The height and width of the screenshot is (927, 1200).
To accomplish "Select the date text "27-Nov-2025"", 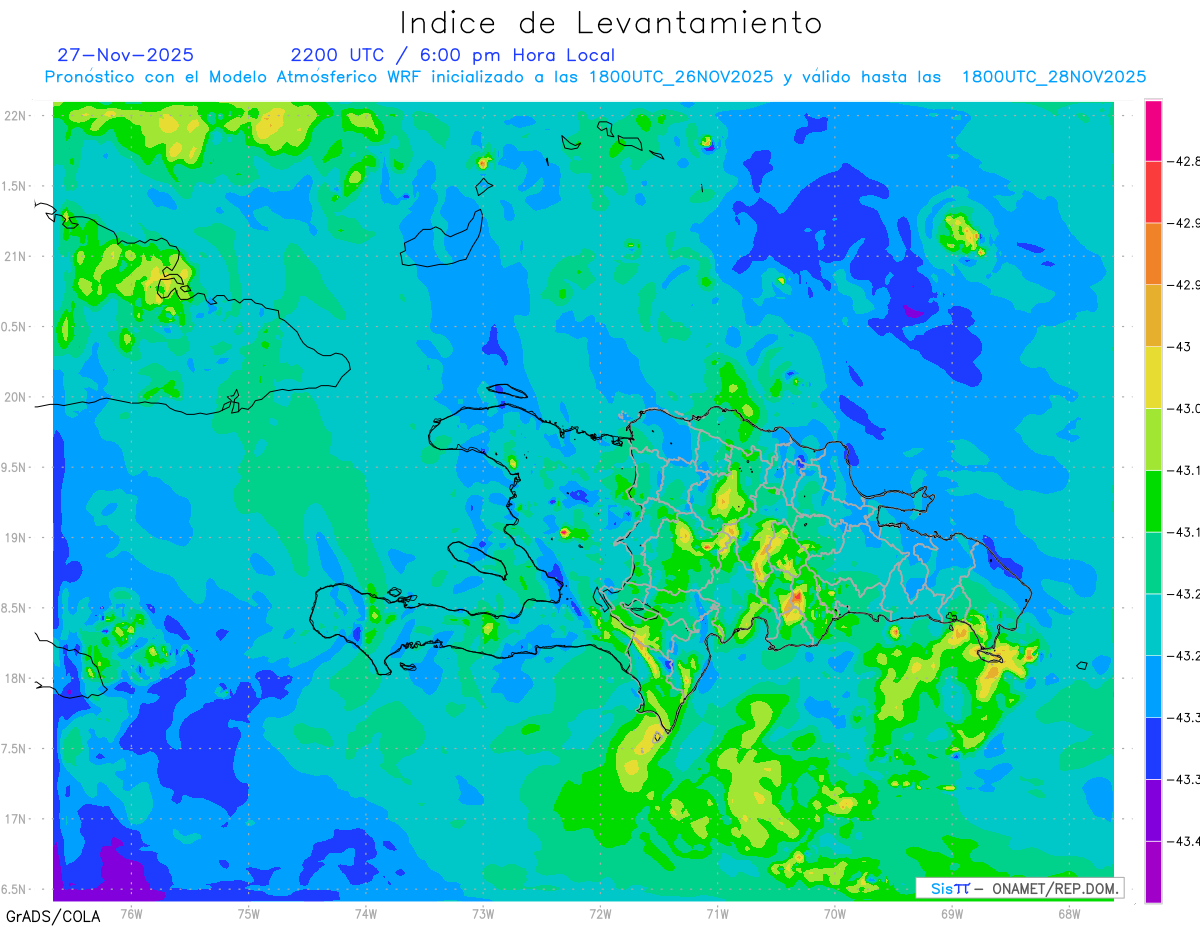I will tap(126, 55).
